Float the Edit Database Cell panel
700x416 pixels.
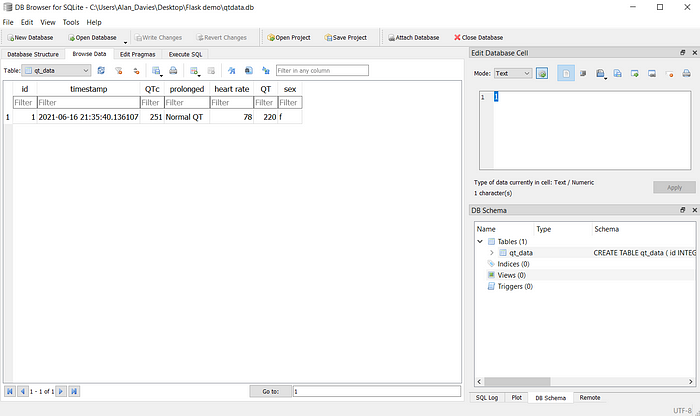coord(683,53)
